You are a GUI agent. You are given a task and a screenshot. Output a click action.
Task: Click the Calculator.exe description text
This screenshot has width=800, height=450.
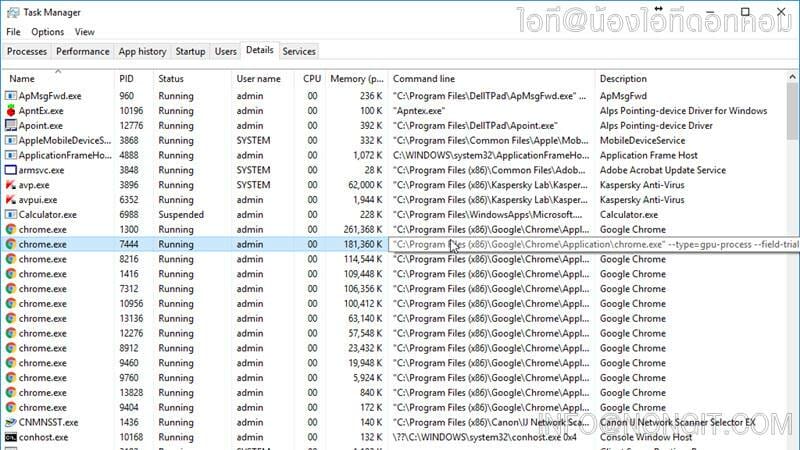coord(629,215)
